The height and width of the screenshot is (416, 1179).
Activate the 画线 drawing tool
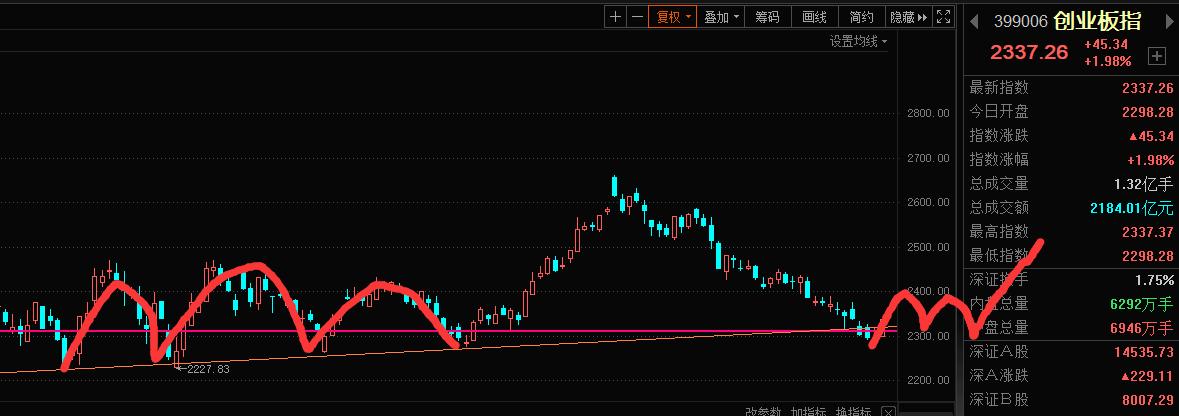pyautogui.click(x=814, y=17)
